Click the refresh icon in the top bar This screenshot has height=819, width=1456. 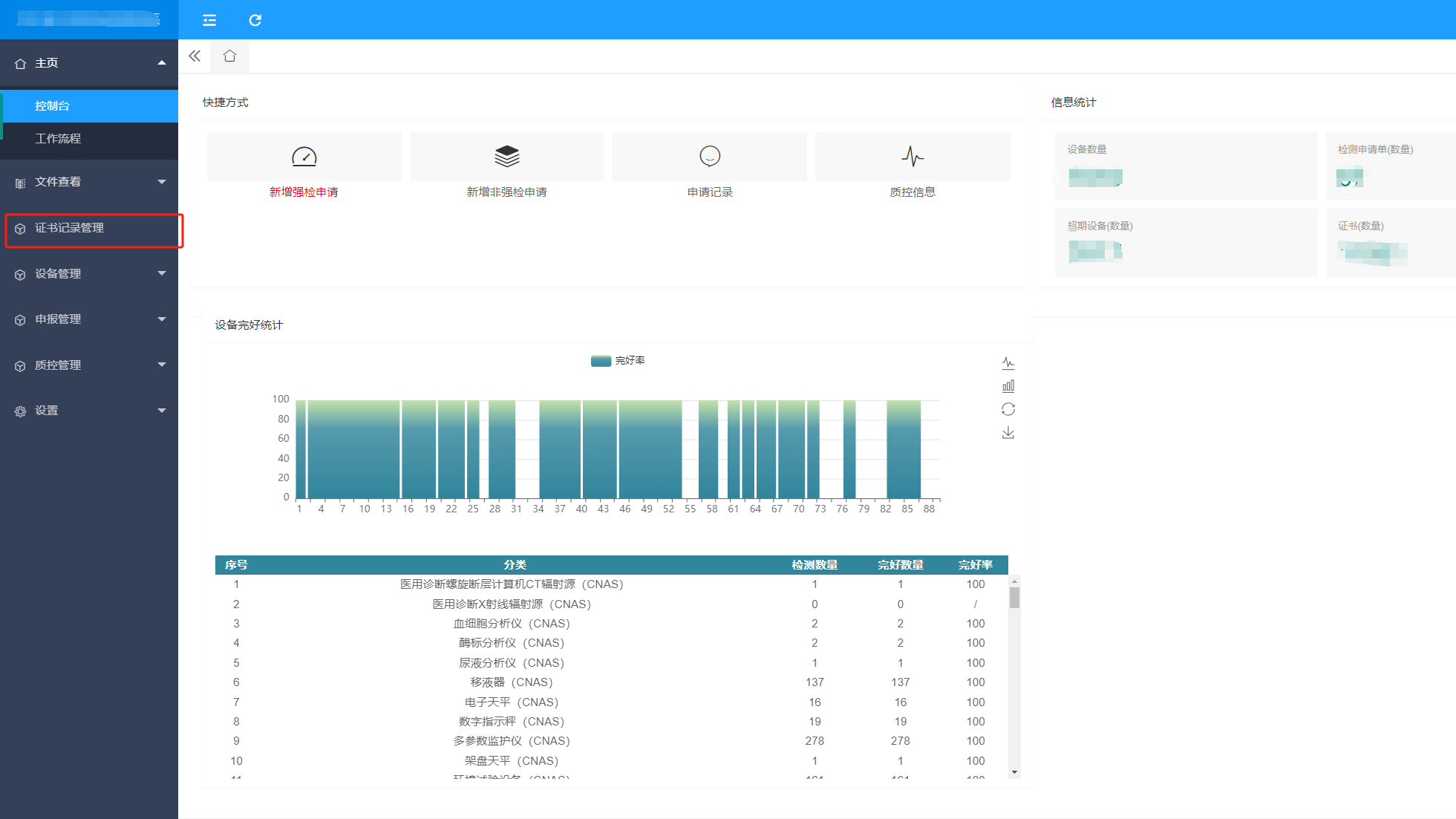tap(255, 20)
